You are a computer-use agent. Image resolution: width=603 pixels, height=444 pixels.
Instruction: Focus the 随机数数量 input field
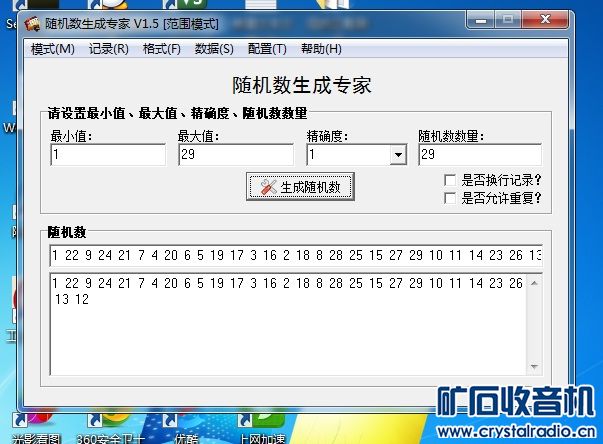tap(480, 155)
